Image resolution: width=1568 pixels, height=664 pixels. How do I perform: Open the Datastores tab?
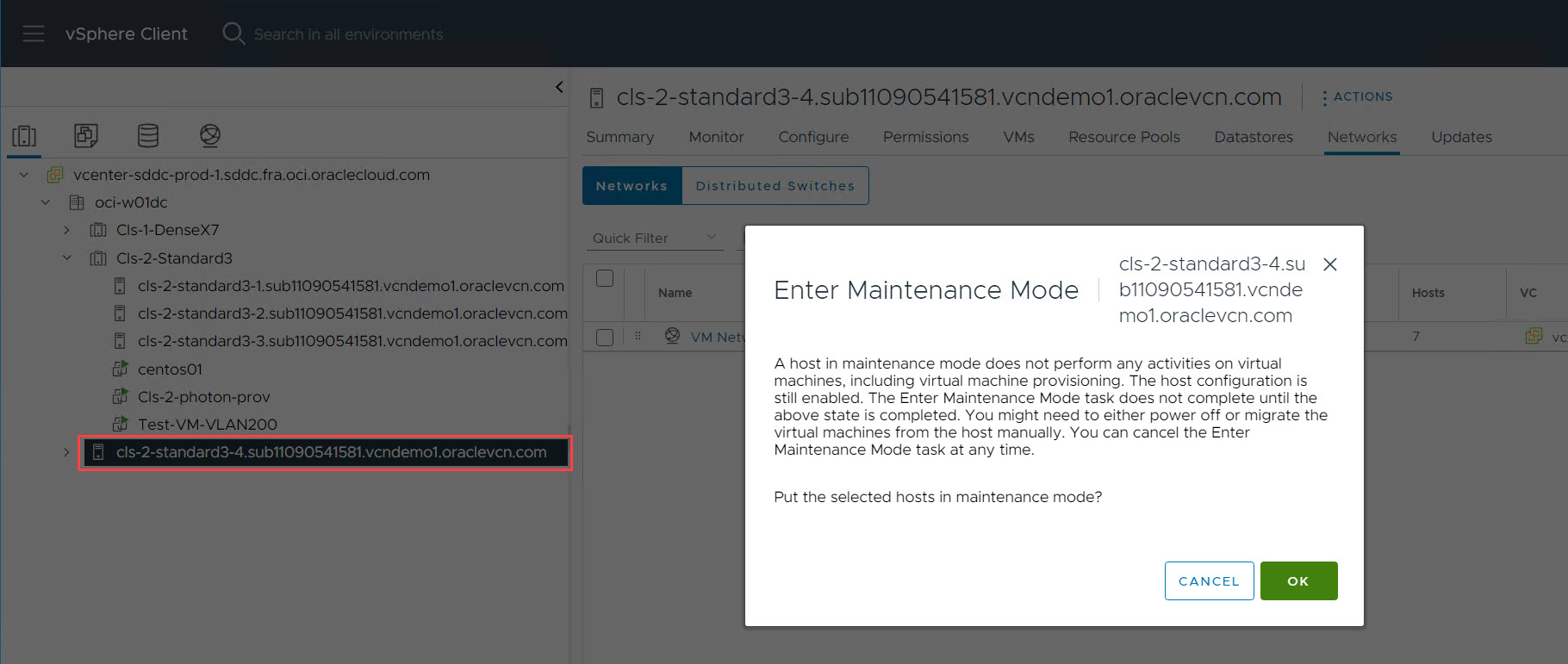coord(1254,137)
